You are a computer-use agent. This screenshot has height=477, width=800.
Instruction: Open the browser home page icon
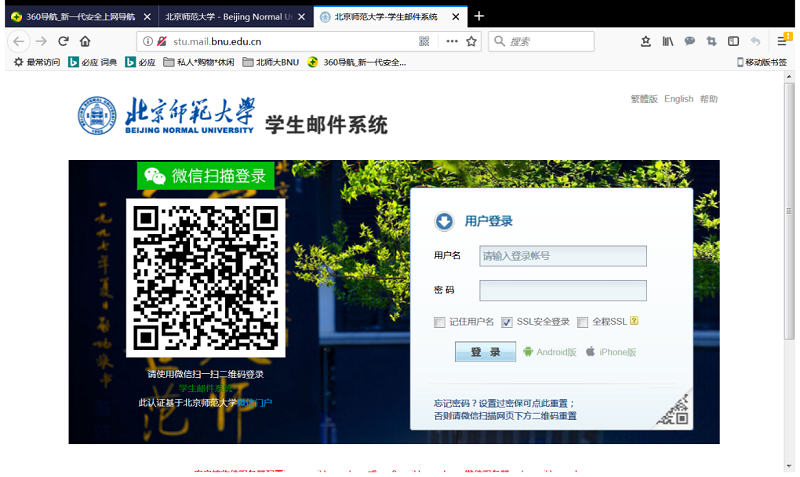[x=85, y=41]
